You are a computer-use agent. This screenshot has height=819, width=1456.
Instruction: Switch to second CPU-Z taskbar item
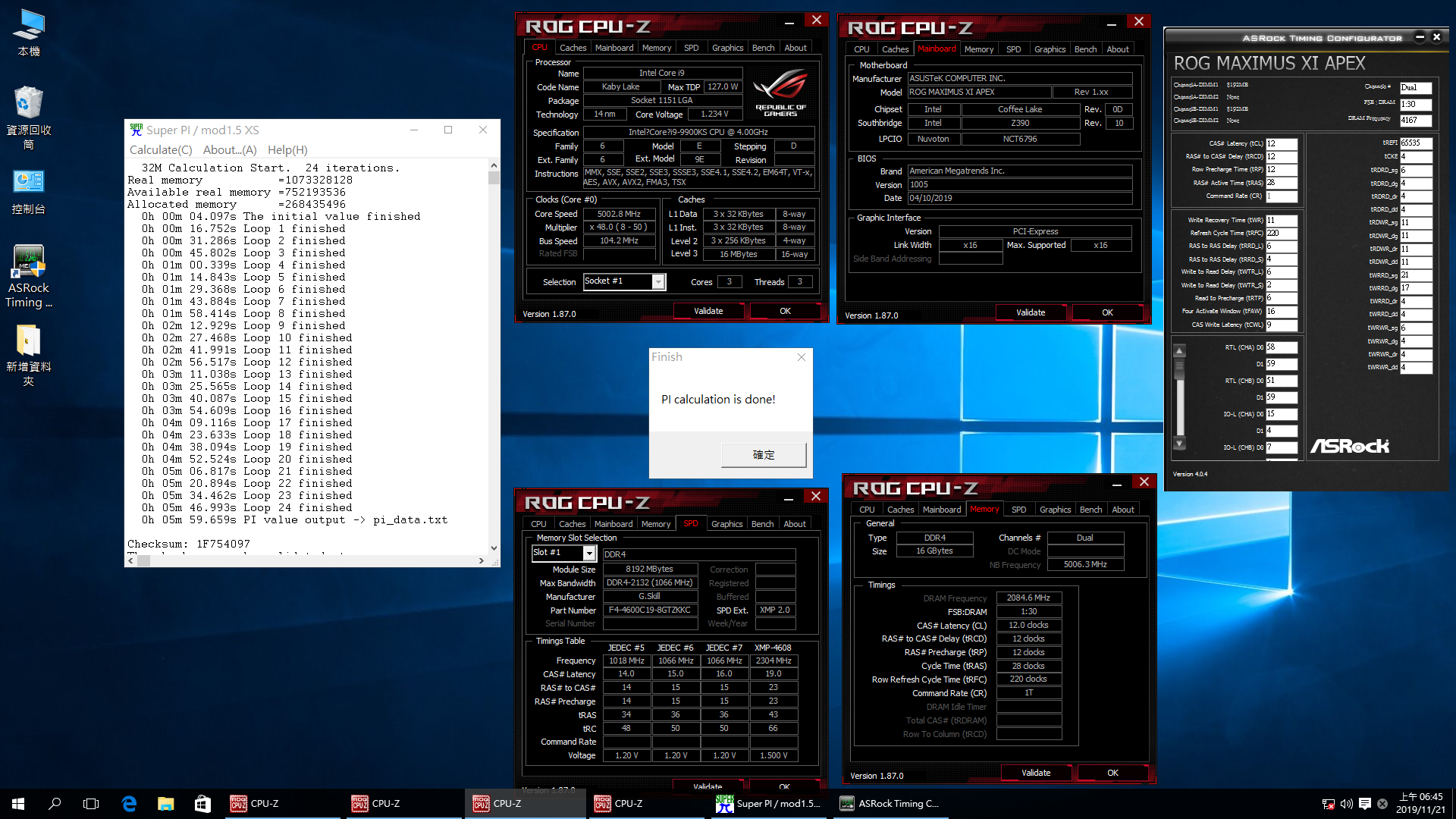tap(403, 804)
